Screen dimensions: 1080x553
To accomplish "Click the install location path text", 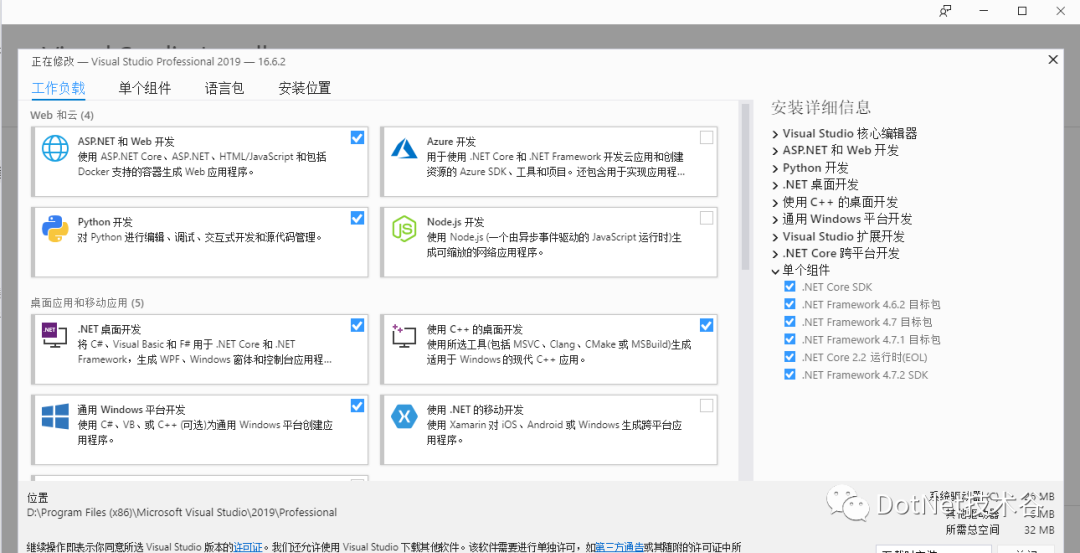I will [182, 512].
